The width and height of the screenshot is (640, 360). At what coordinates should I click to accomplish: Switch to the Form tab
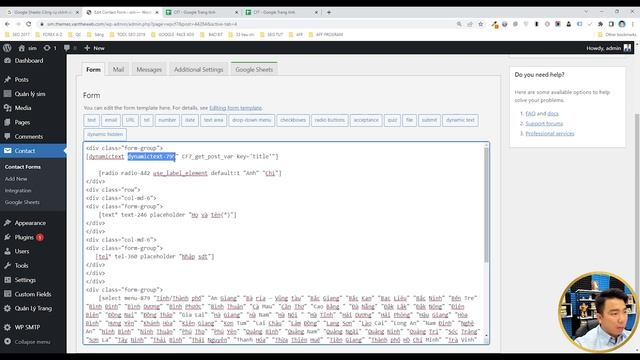(x=93, y=69)
